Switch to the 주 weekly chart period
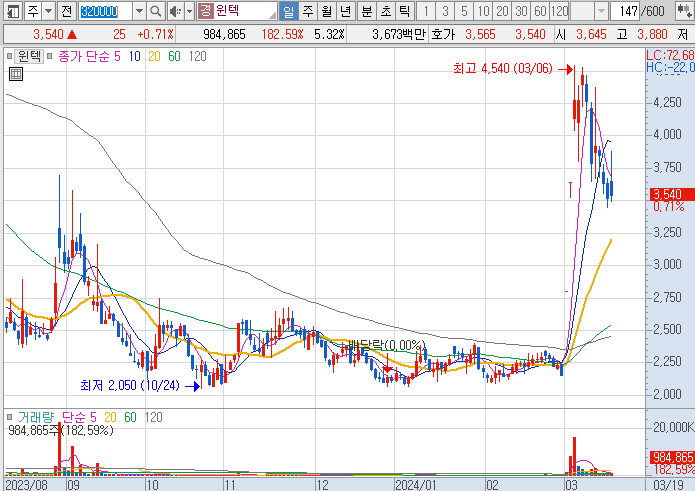This screenshot has width=695, height=491. pos(308,11)
